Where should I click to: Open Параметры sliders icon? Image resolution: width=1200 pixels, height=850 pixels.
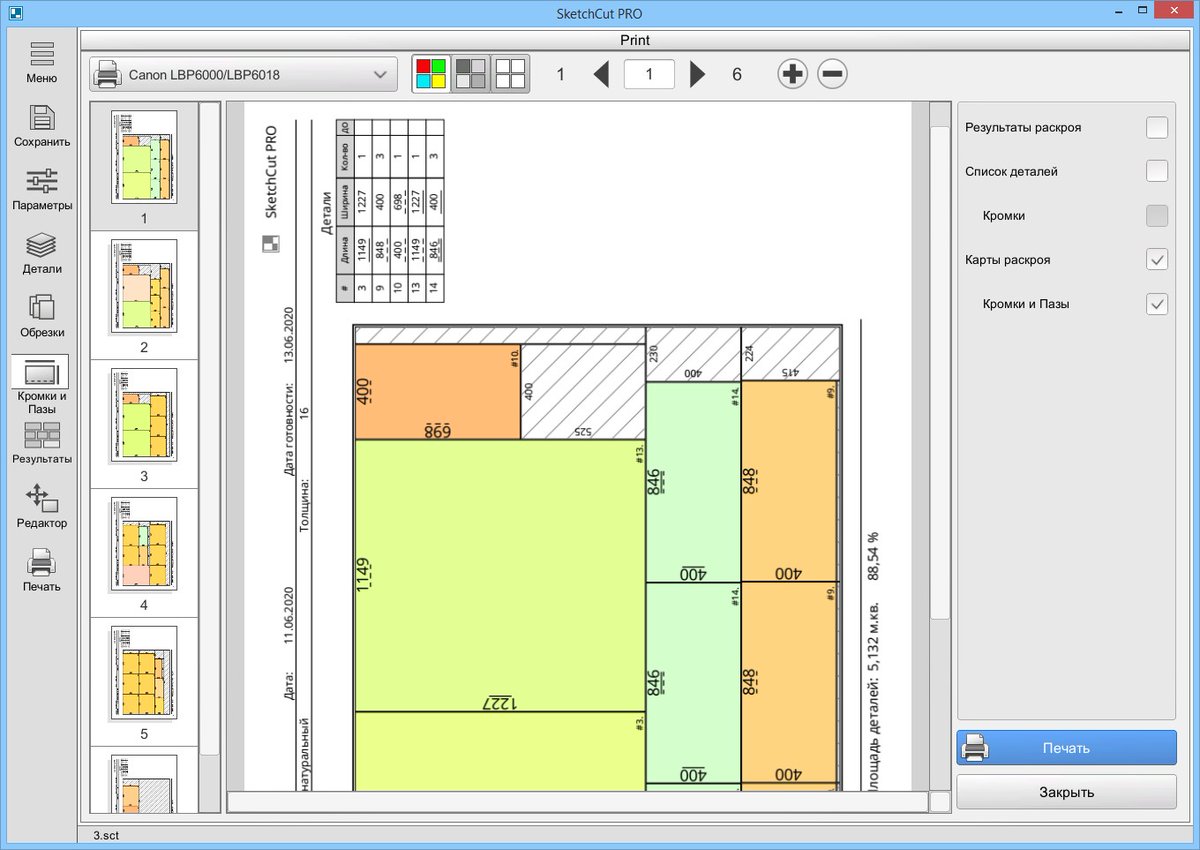[x=41, y=181]
